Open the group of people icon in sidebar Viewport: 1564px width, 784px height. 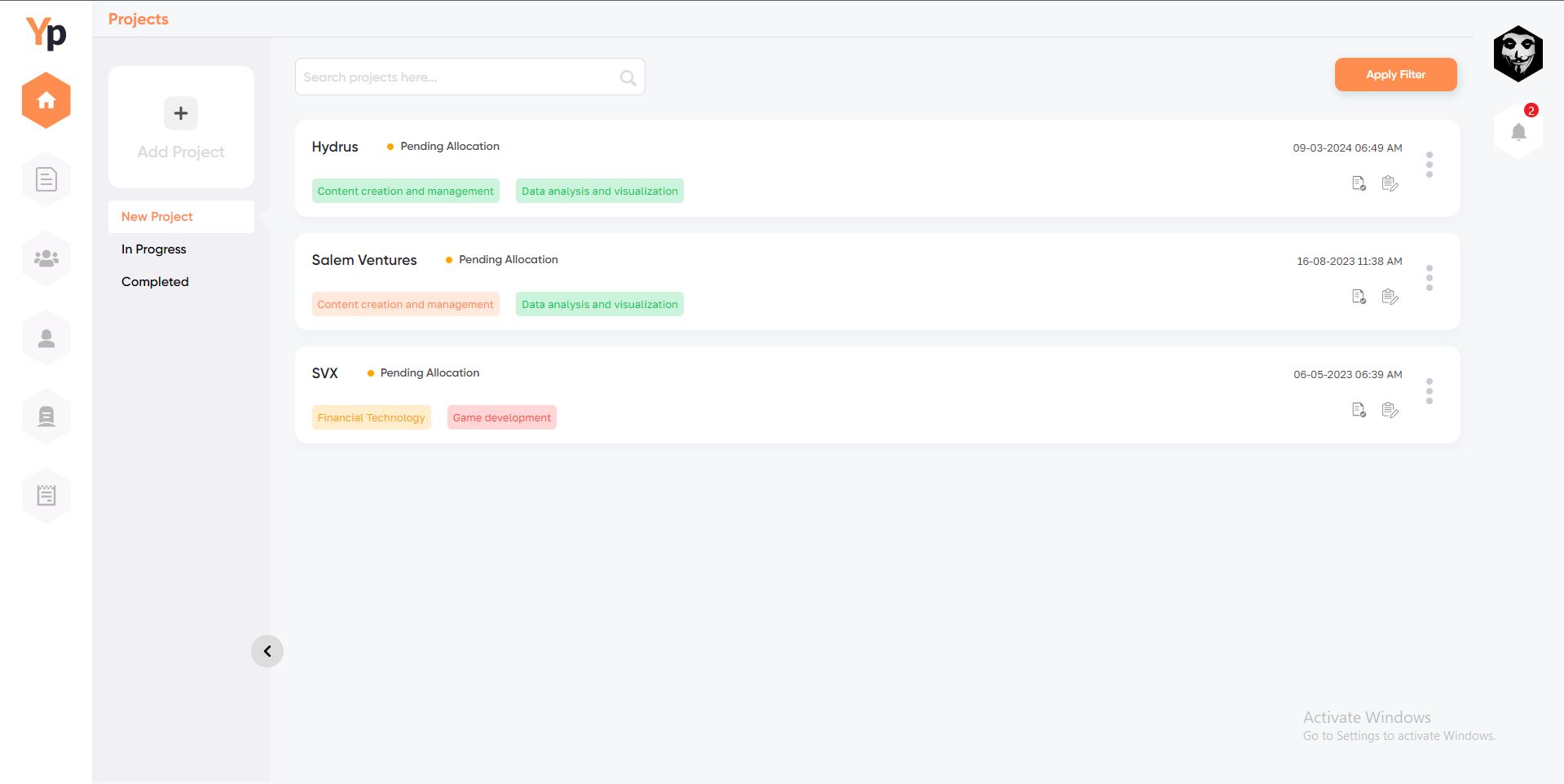point(46,258)
